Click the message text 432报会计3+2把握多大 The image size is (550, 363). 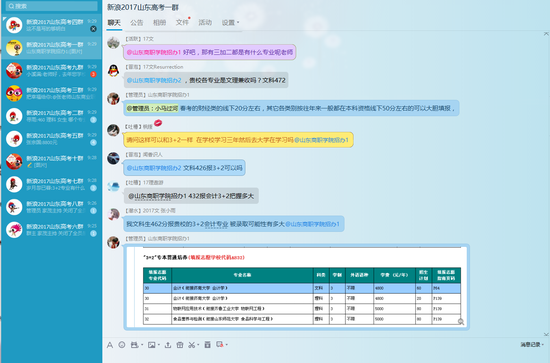[221, 196]
